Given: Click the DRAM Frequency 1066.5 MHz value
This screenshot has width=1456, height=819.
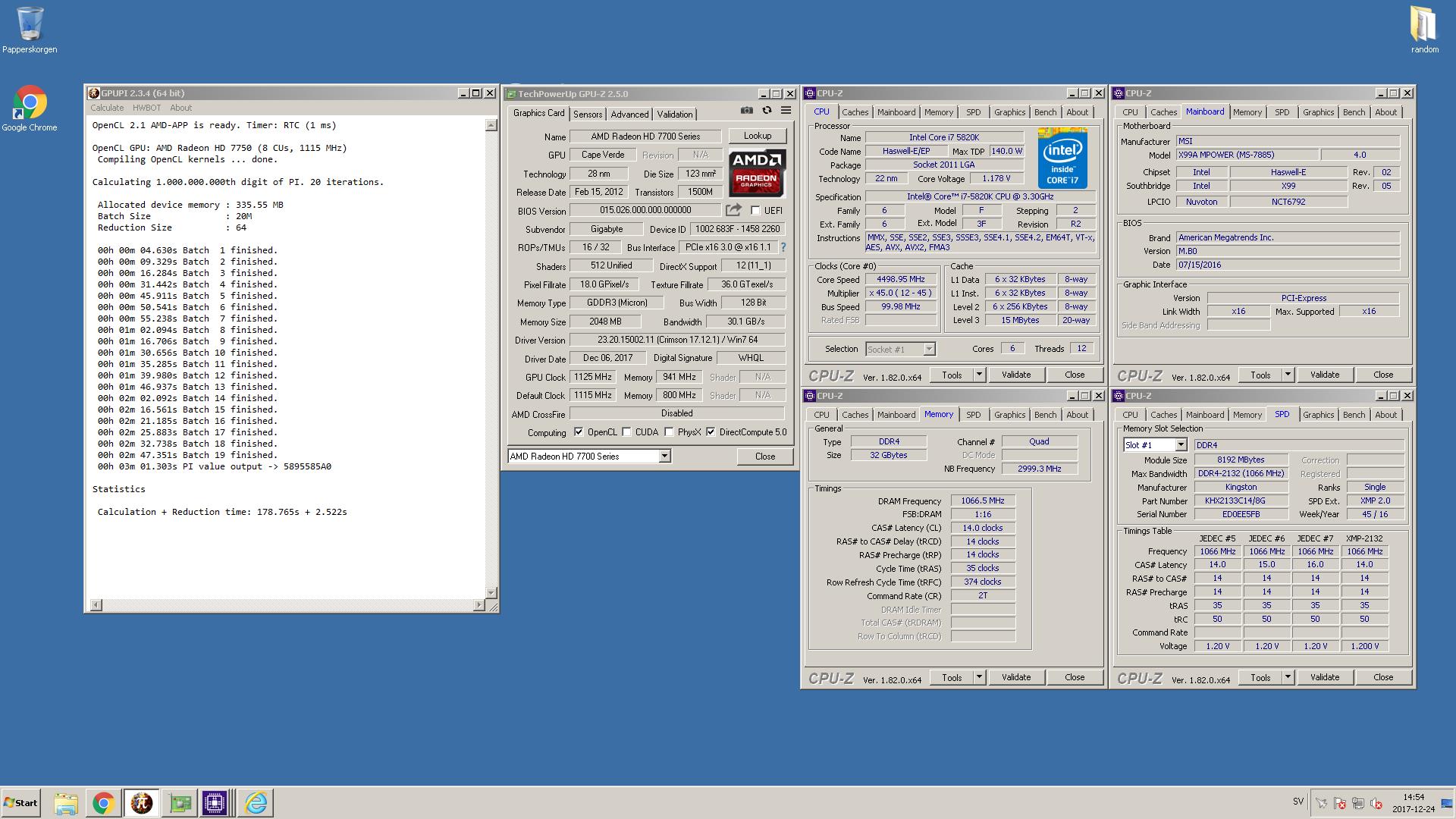Looking at the screenshot, I should point(983,500).
